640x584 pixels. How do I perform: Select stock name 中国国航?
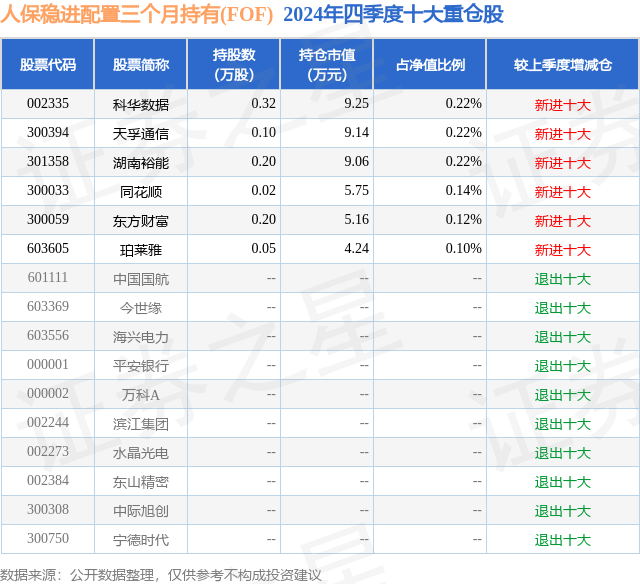141,279
